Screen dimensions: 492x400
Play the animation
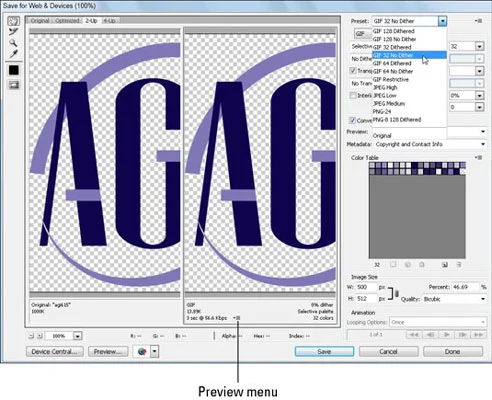tap(447, 334)
